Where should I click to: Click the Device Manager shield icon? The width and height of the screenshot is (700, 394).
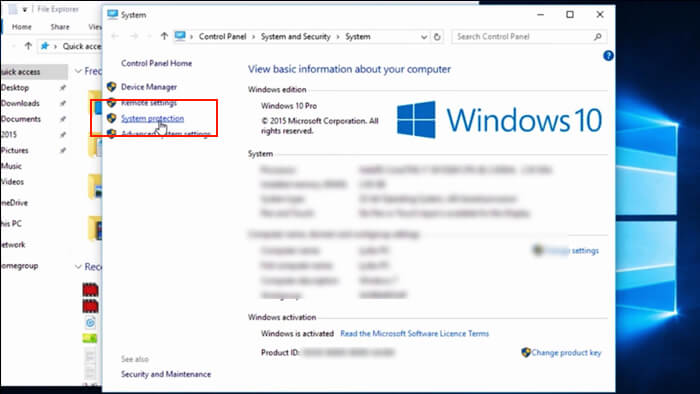(112, 87)
